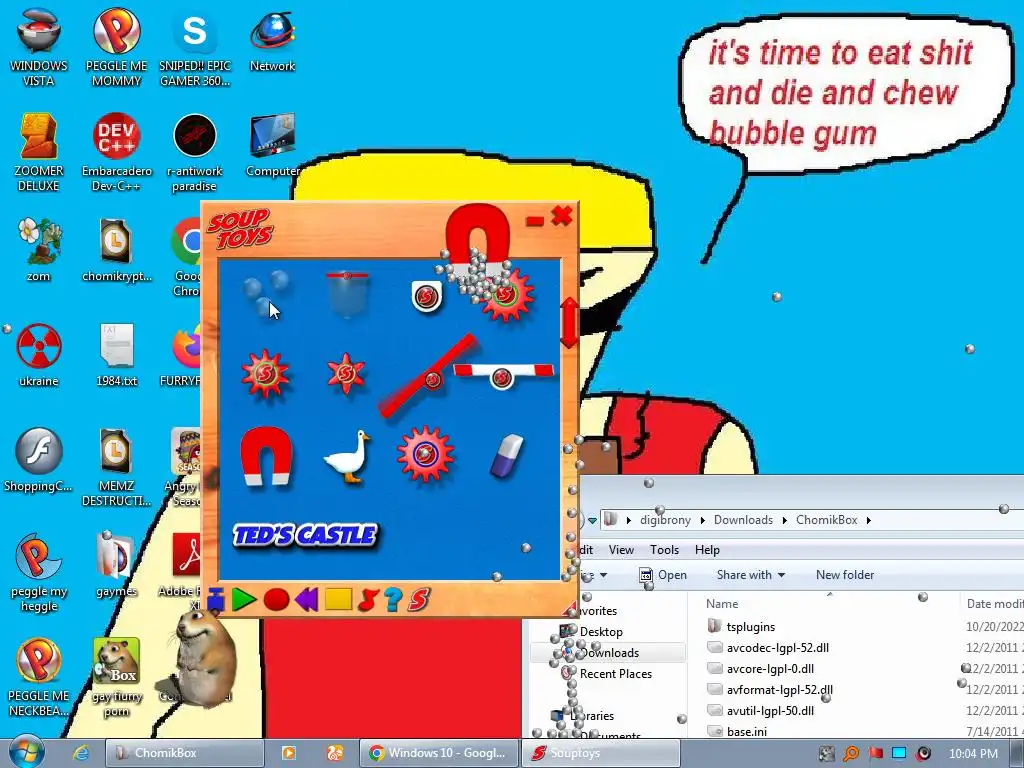Click the red S logo in Soup Toys toolbar
This screenshot has width=1024, height=768.
419,600
